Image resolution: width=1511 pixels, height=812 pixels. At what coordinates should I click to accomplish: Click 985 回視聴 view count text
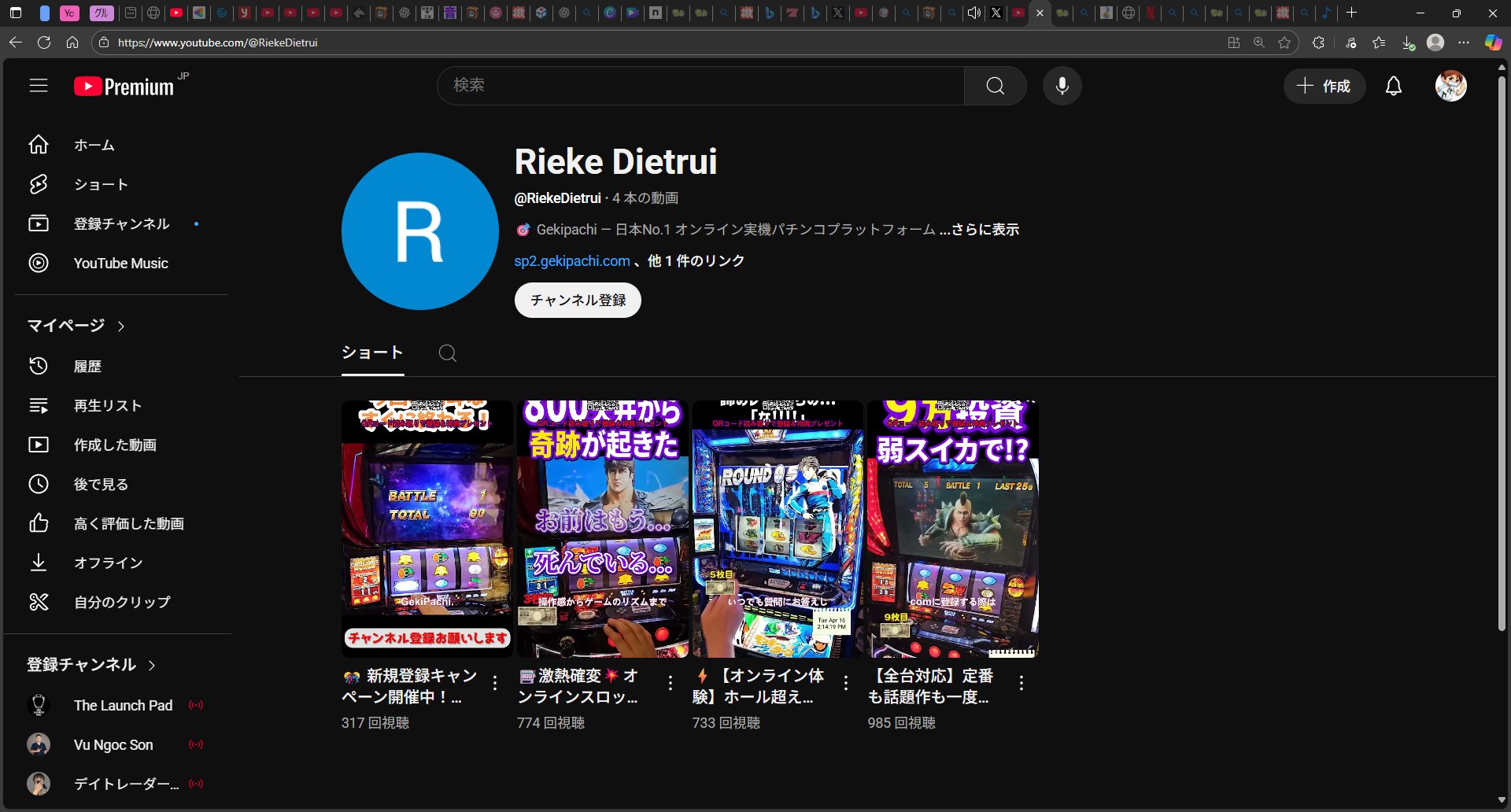click(902, 723)
